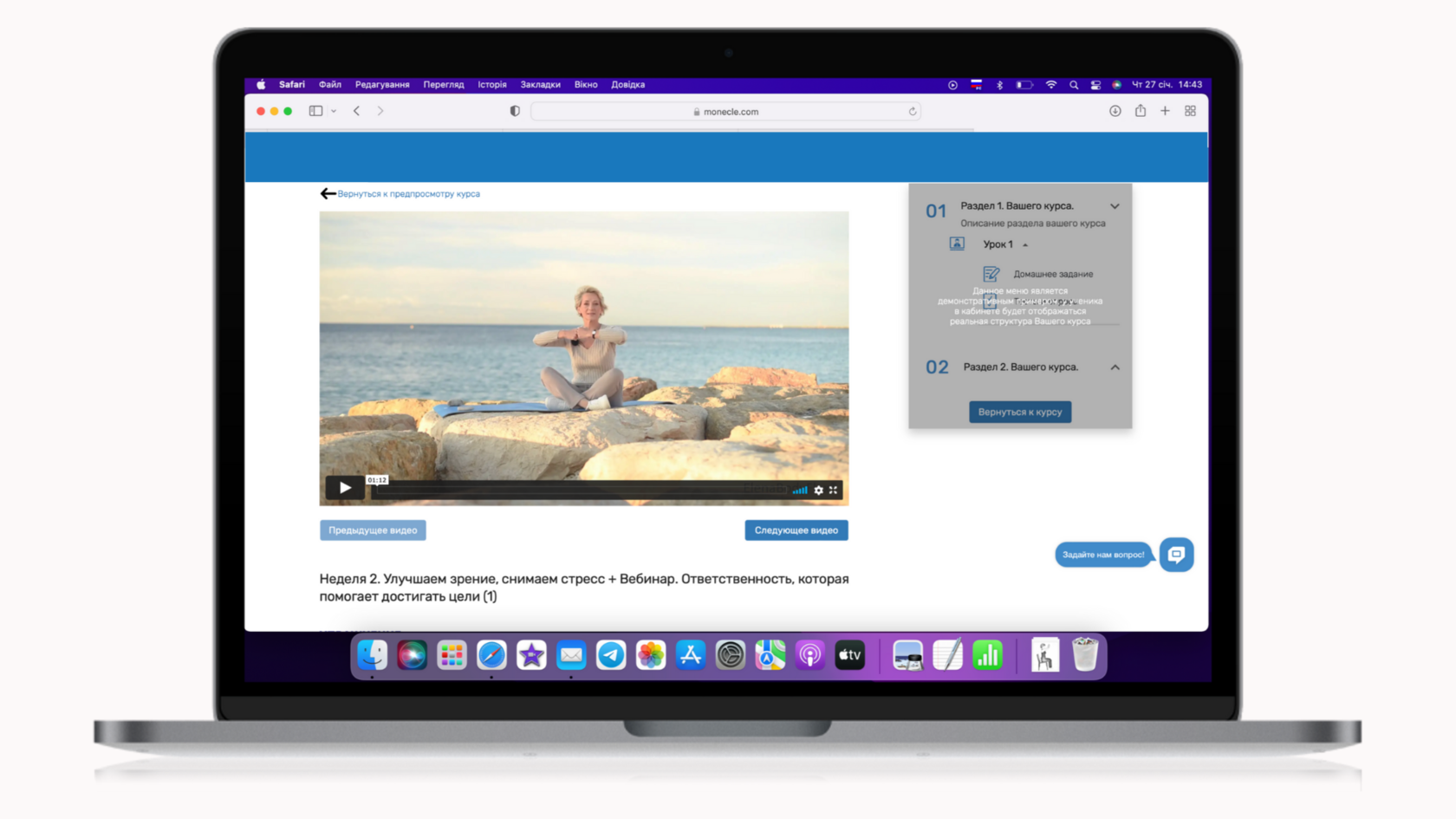Click the monecle.com address bar

coord(725,112)
